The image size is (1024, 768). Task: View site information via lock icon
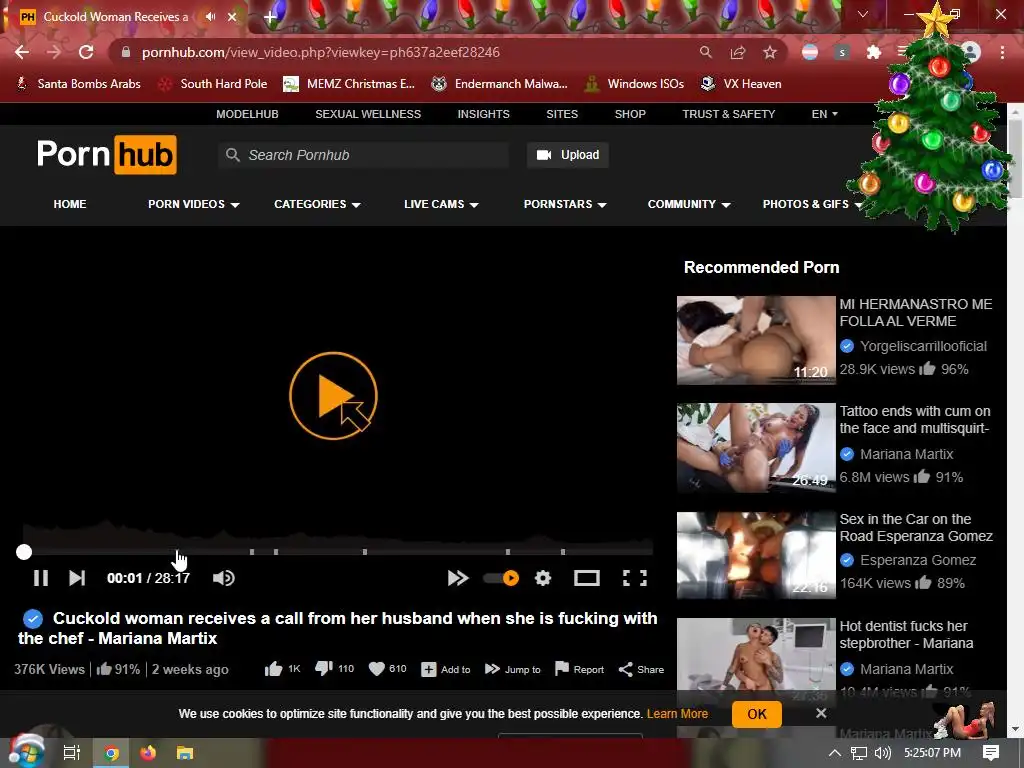tap(126, 52)
